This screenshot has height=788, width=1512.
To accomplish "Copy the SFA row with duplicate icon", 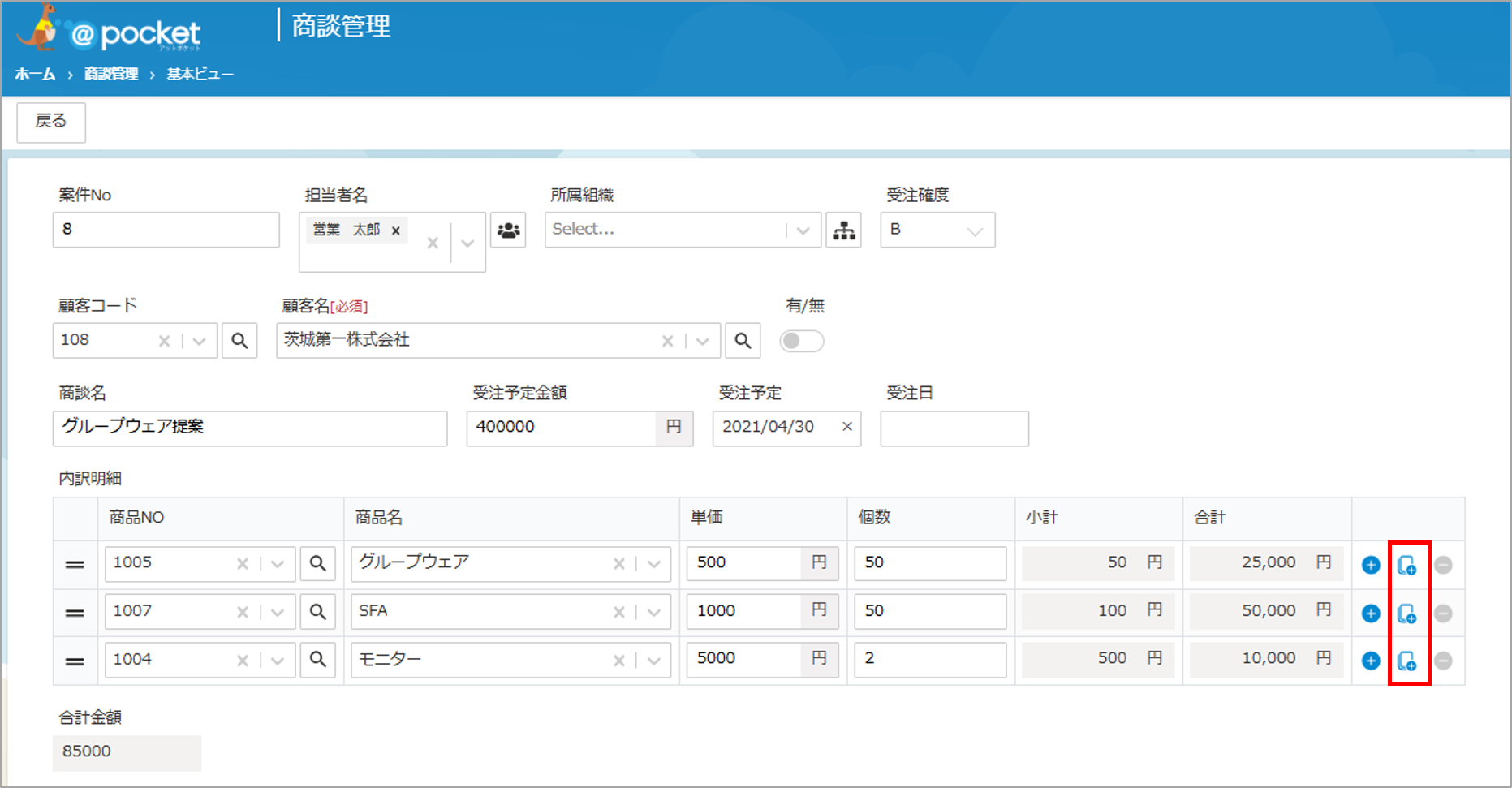I will tap(1407, 614).
